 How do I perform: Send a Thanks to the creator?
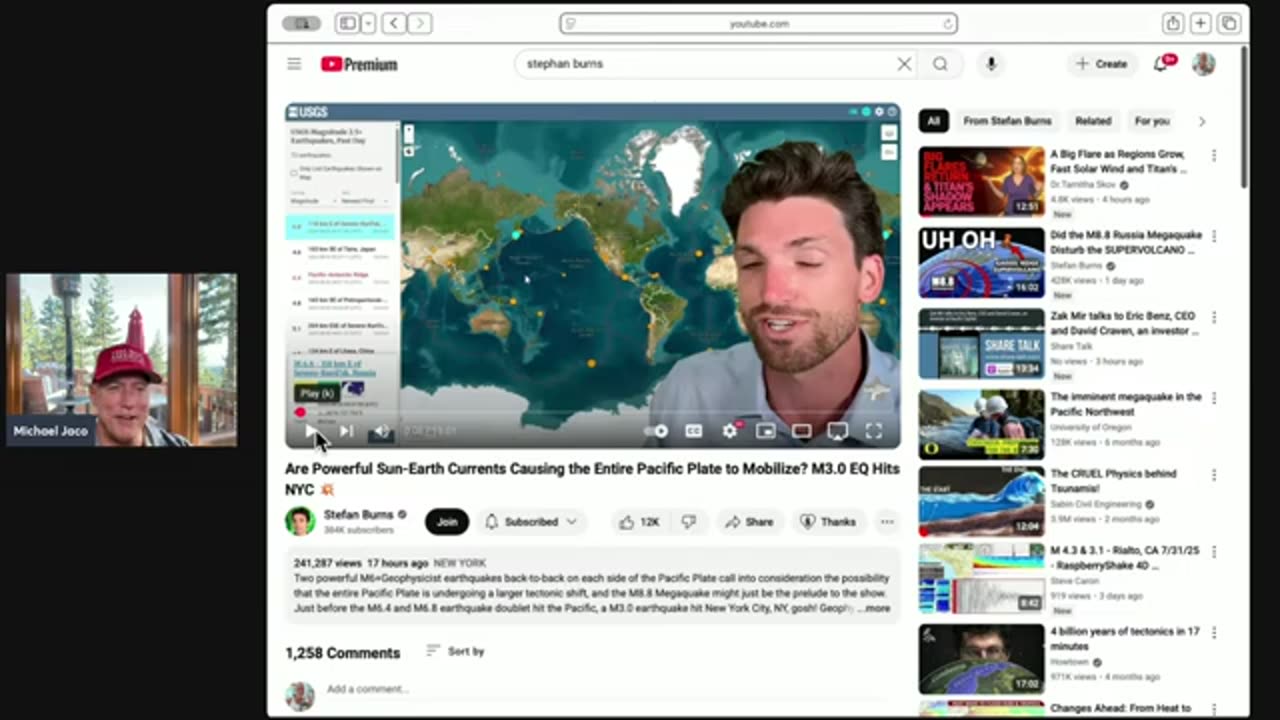click(x=828, y=522)
